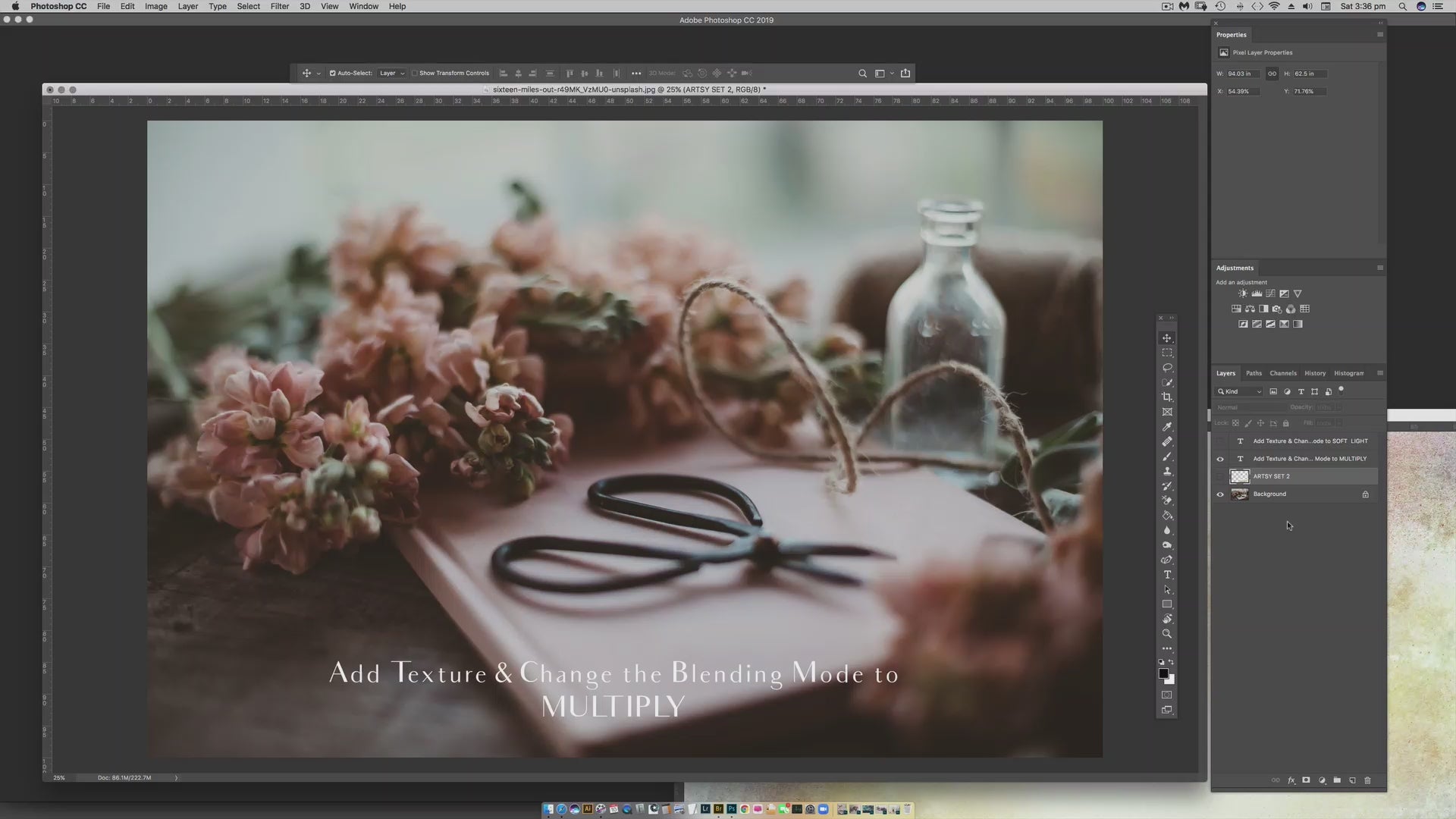Screen dimensions: 1456x819
Task: Open the Kind filter dropdown in Layers
Action: click(x=1240, y=392)
